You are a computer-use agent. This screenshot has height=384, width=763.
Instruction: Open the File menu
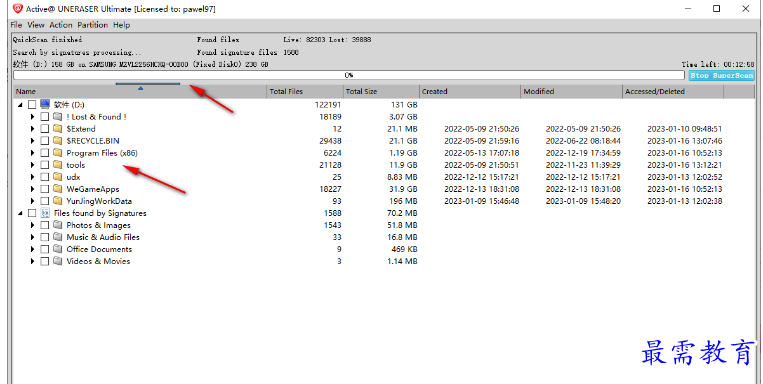pos(16,25)
